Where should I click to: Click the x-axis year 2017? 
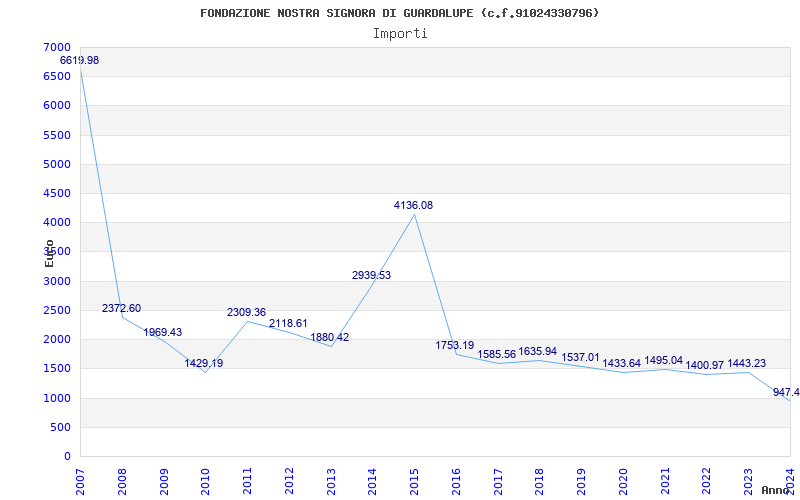(x=497, y=482)
